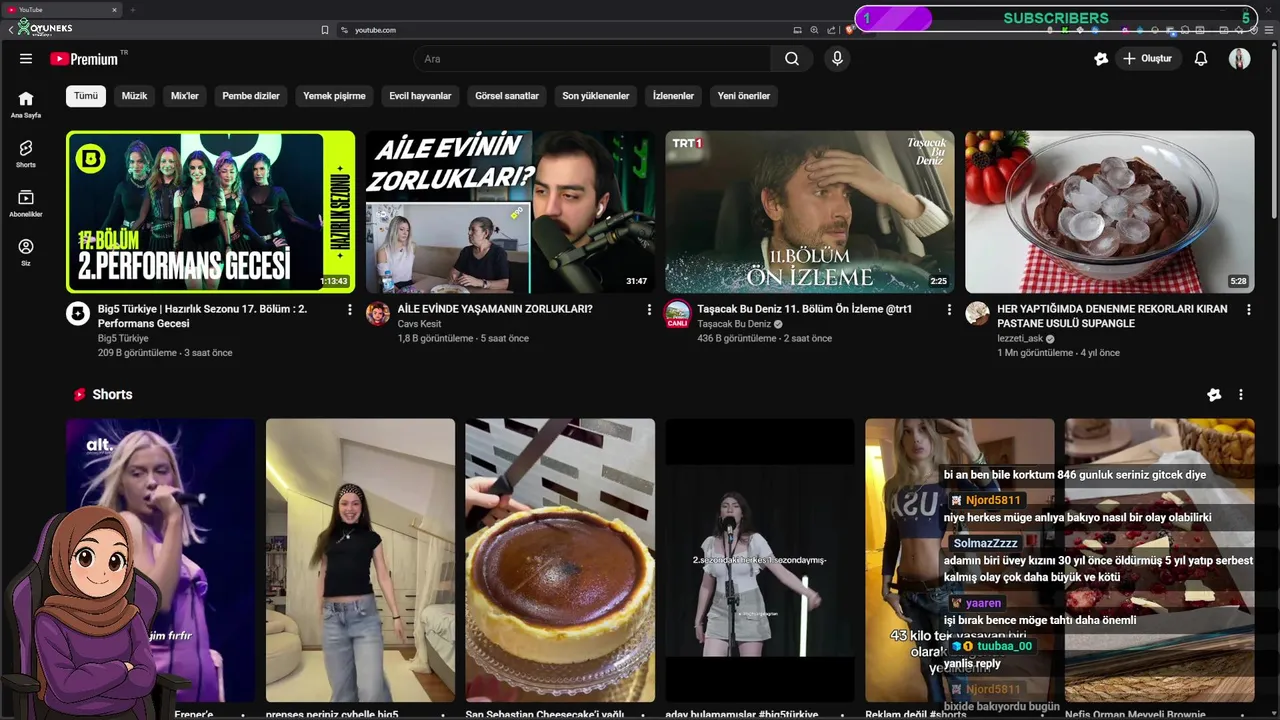The image size is (1280, 720).
Task: Open the Taşacak Bu Deniz 11. Bölüm title
Action: coord(804,309)
